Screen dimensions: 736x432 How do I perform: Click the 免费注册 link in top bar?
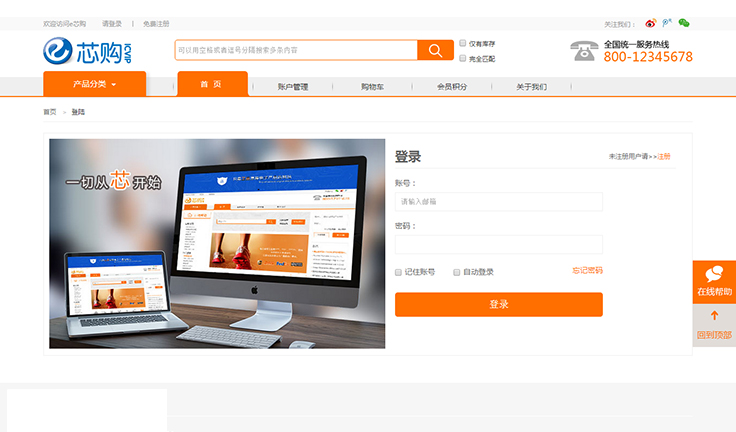(x=156, y=23)
